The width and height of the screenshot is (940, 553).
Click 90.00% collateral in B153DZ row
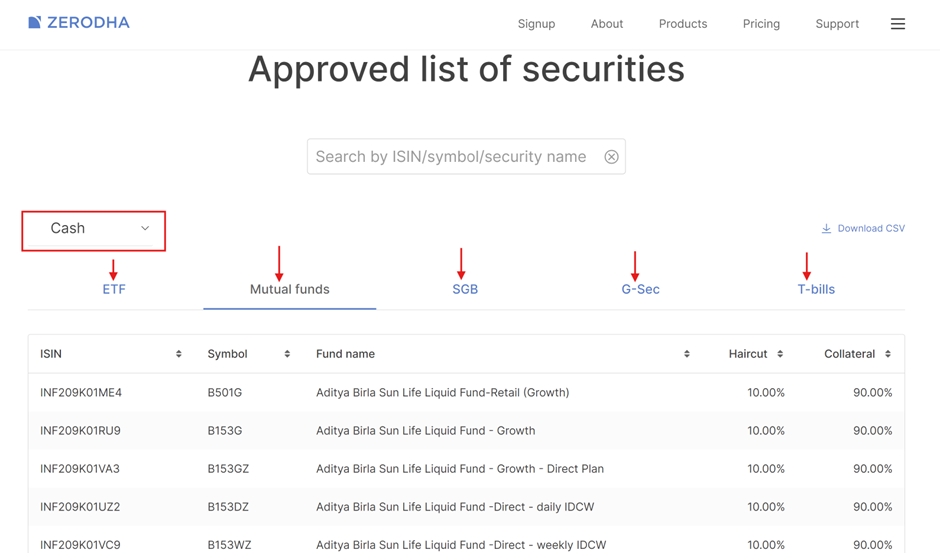(x=873, y=507)
